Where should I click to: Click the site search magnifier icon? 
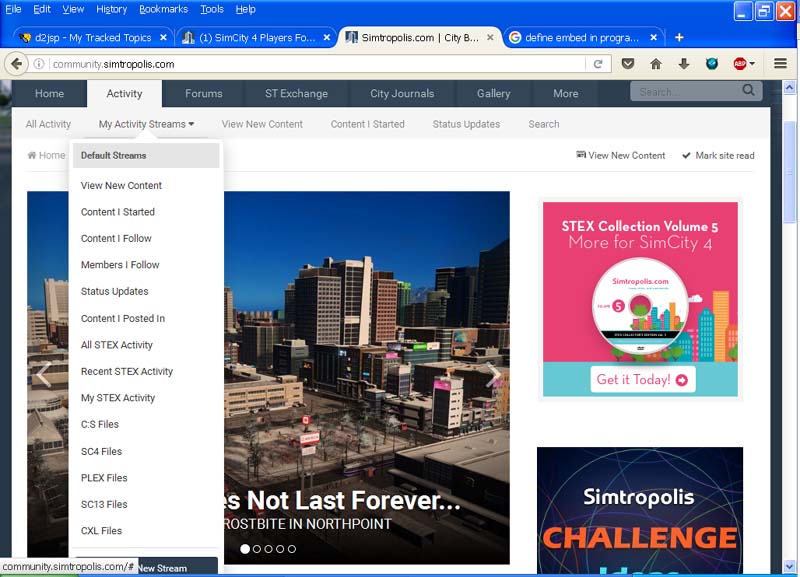pos(748,90)
